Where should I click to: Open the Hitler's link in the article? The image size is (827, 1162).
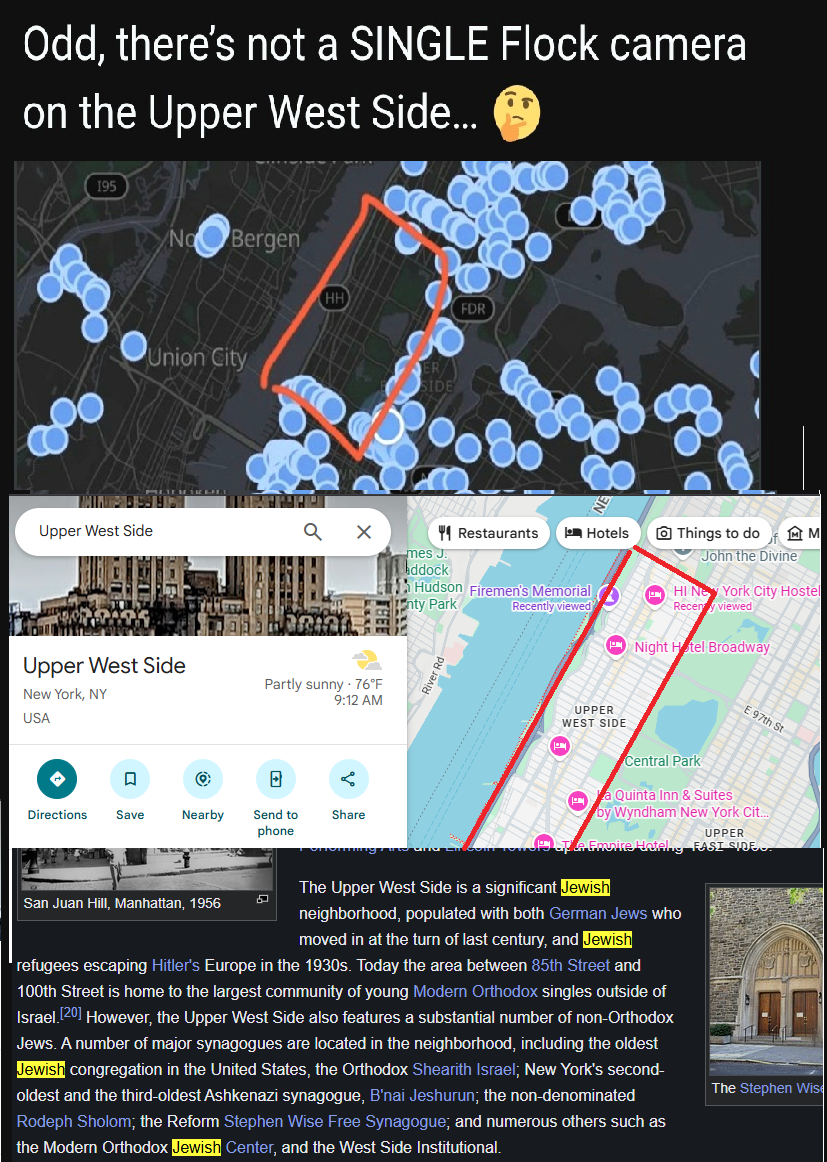click(x=176, y=965)
